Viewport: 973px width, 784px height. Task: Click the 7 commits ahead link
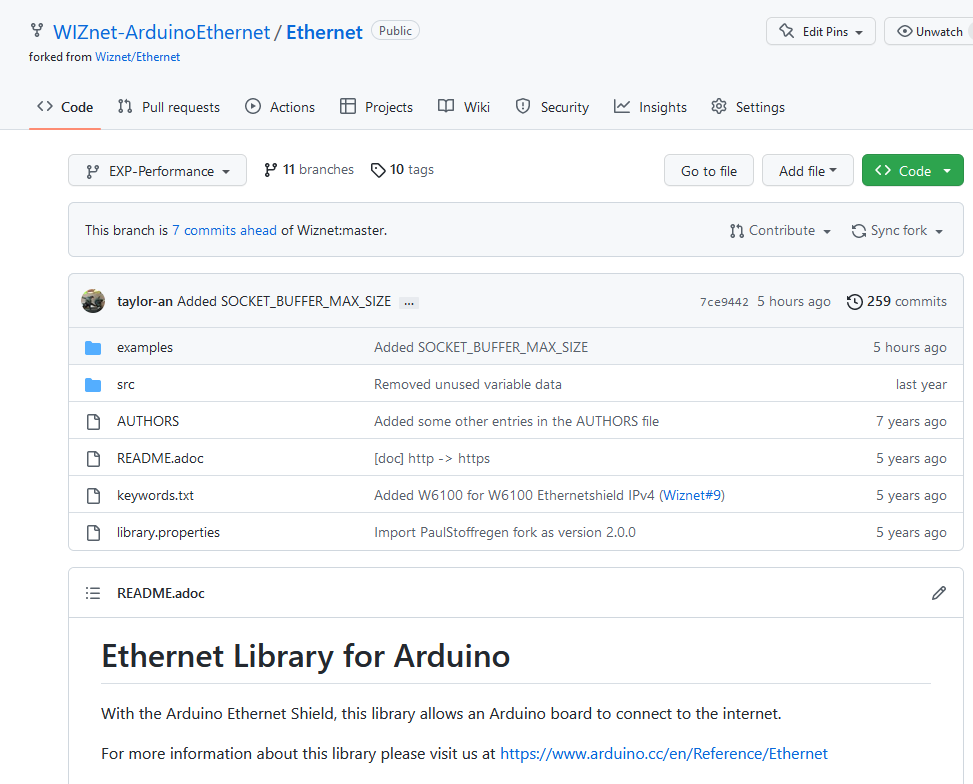tap(224, 230)
